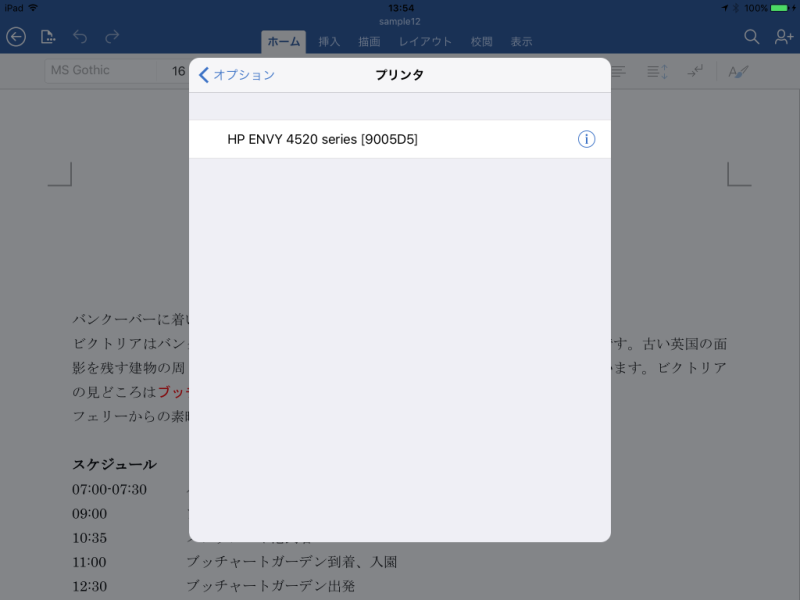This screenshot has height=600, width=800.
Task: Open info for HP ENVY 4520 printer
Action: [586, 139]
